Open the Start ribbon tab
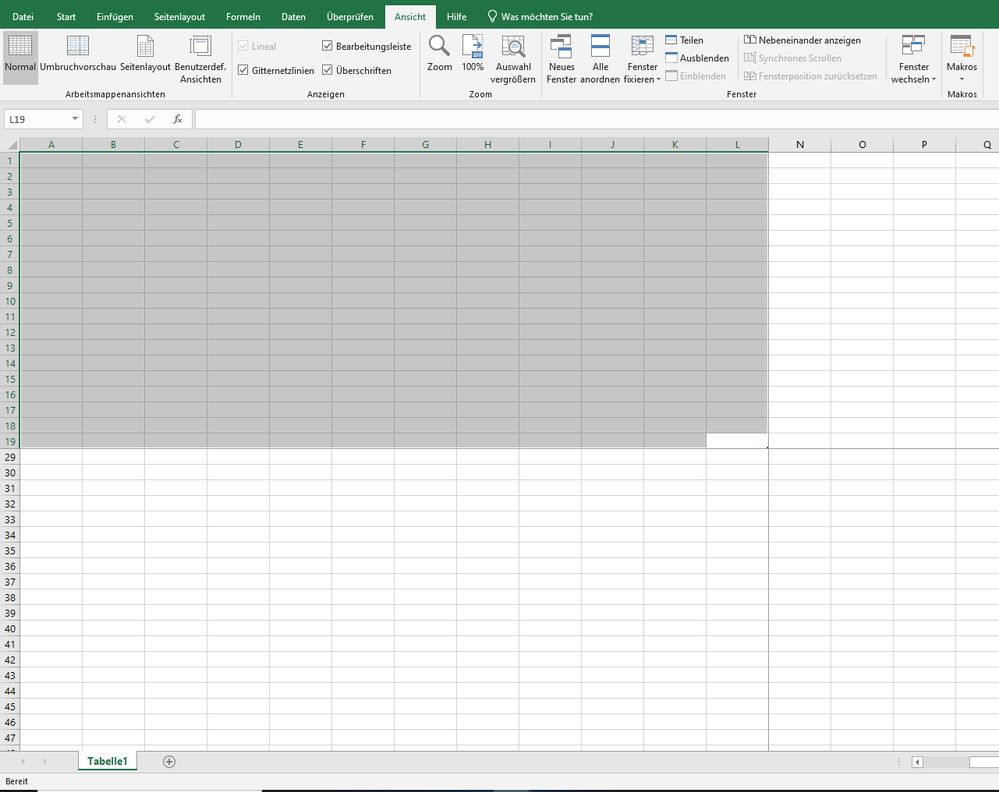Image resolution: width=999 pixels, height=792 pixels. pos(66,17)
